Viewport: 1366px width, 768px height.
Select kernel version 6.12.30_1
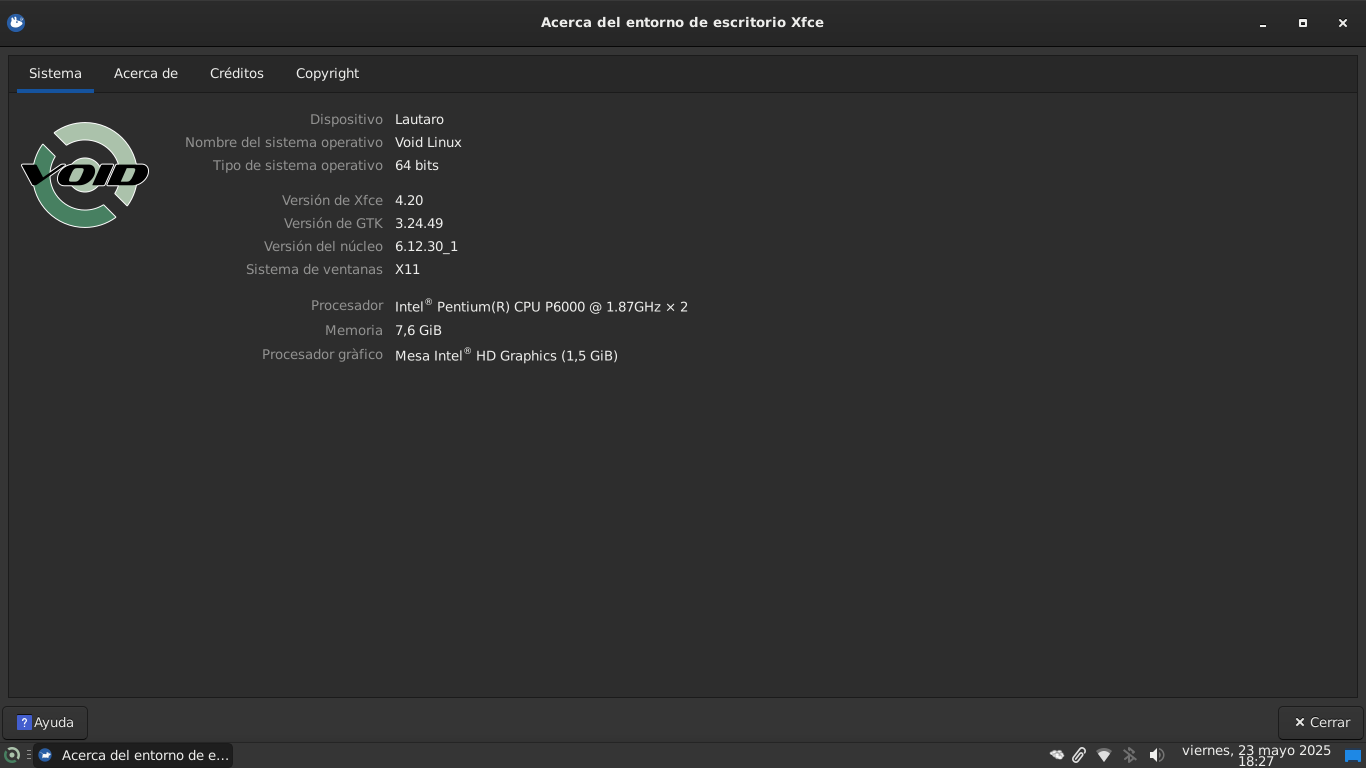(426, 246)
